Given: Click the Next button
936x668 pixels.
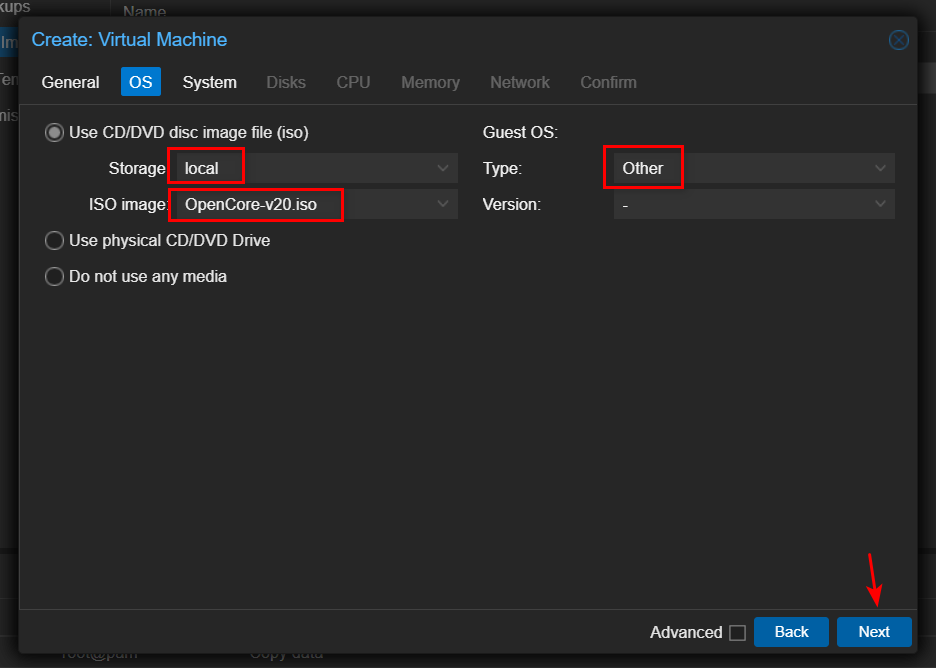Looking at the screenshot, I should (873, 632).
